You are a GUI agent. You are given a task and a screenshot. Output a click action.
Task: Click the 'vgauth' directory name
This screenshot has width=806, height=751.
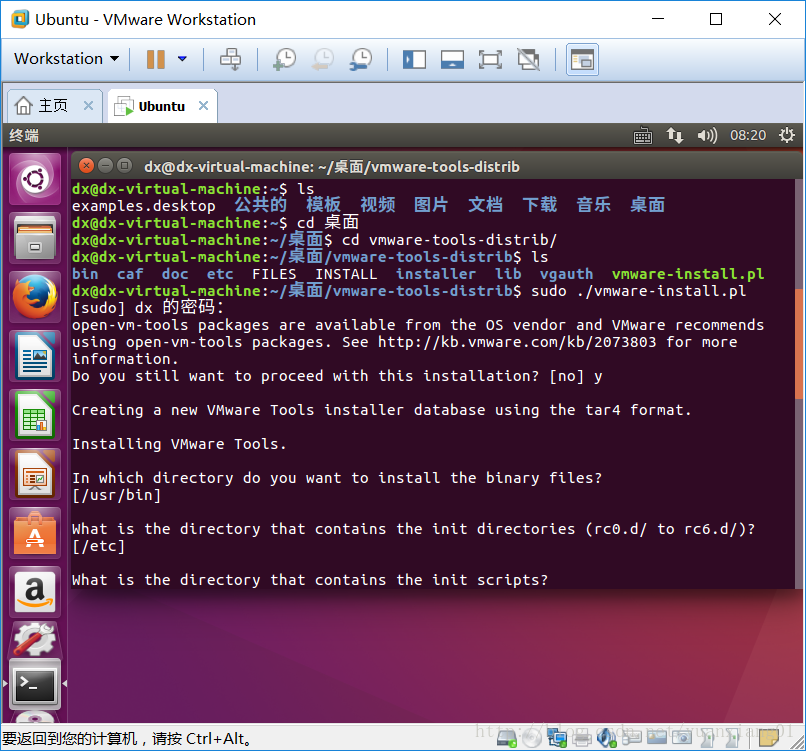(566, 274)
